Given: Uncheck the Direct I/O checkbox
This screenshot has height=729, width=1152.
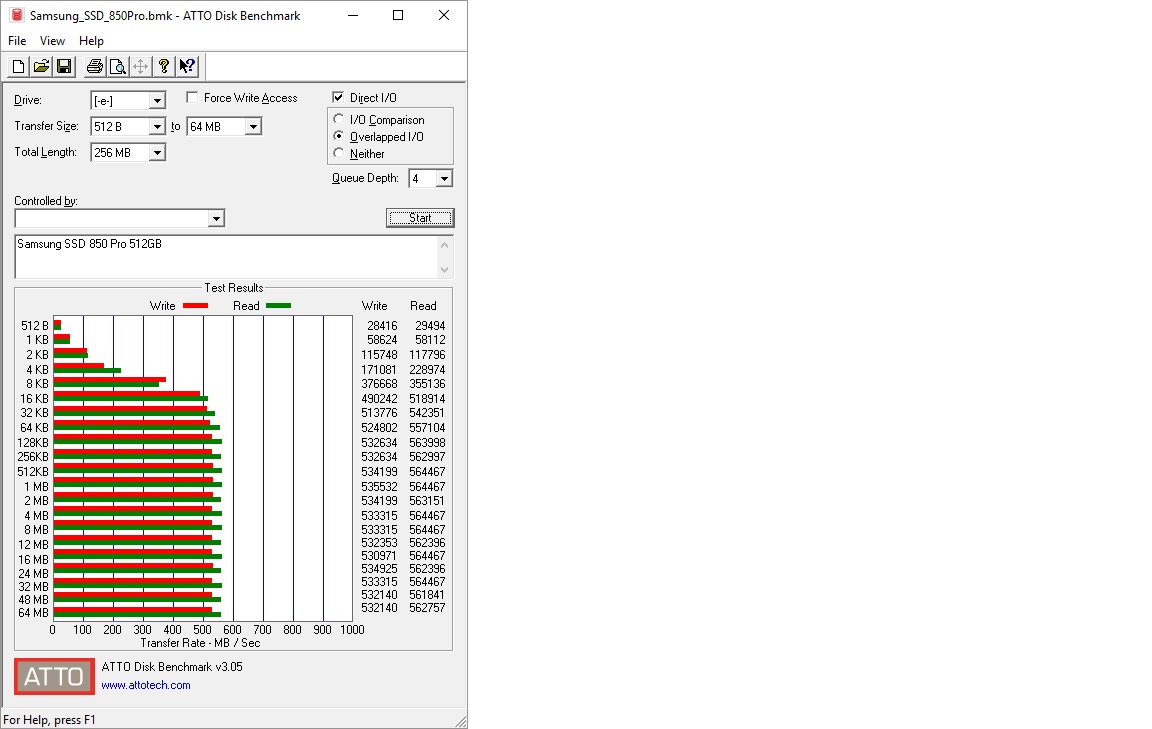Looking at the screenshot, I should pos(338,98).
